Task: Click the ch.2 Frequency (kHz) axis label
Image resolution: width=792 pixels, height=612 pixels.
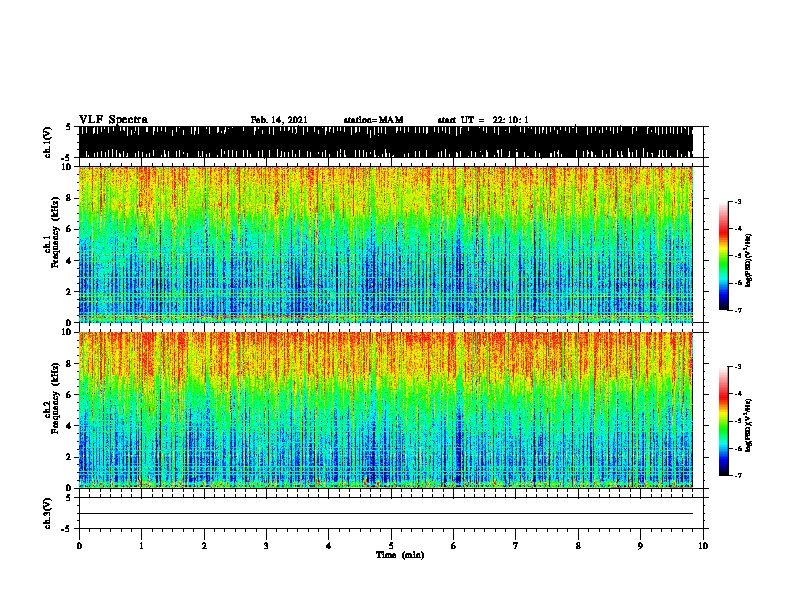Action: [52, 398]
